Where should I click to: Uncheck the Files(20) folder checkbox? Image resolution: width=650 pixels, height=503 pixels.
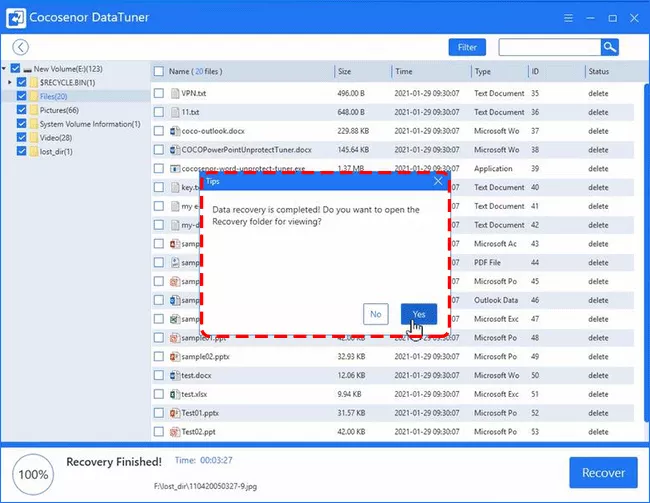22,96
